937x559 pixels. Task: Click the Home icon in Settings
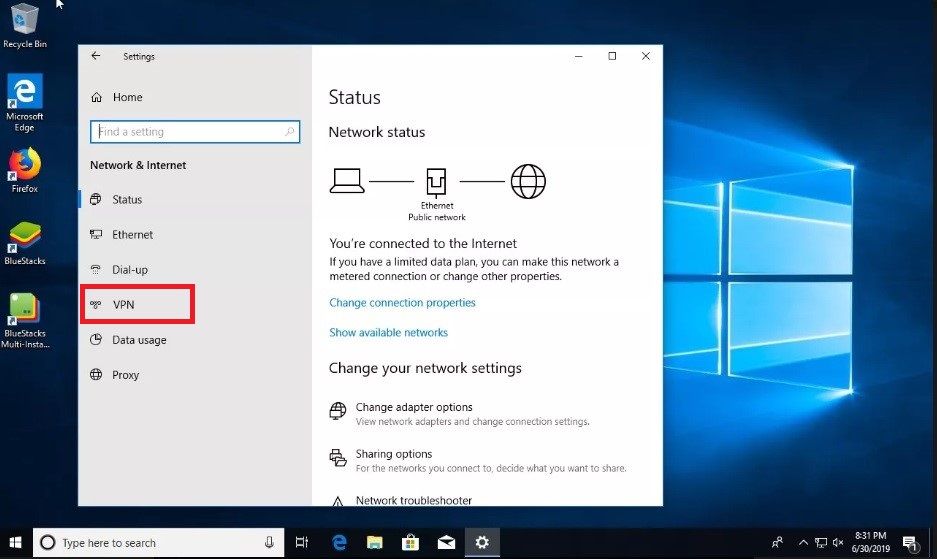tap(97, 97)
